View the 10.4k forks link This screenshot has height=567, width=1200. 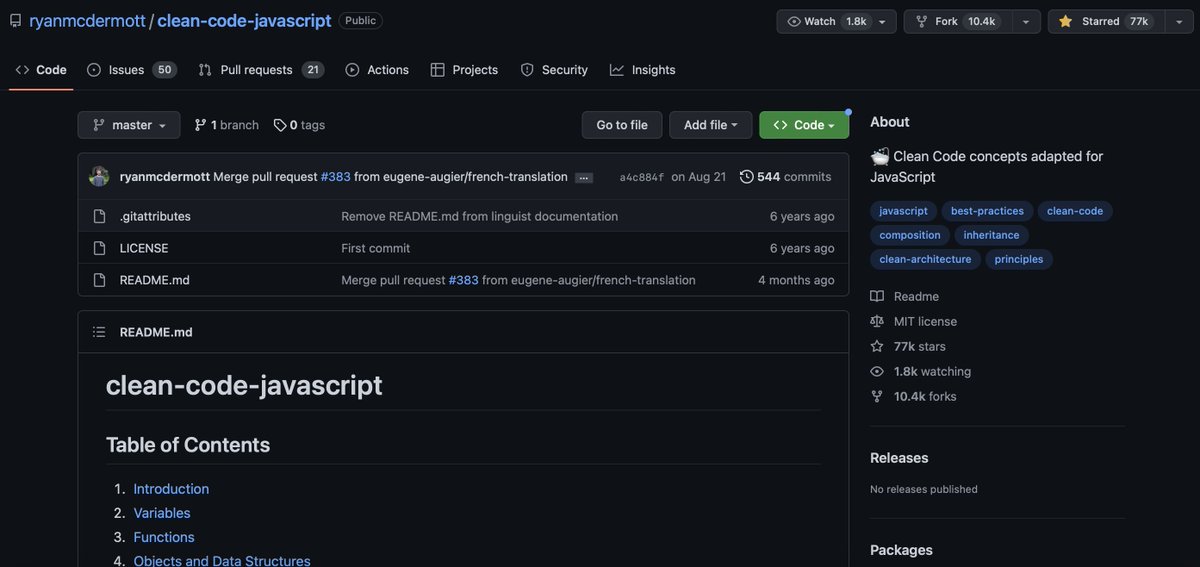click(914, 396)
